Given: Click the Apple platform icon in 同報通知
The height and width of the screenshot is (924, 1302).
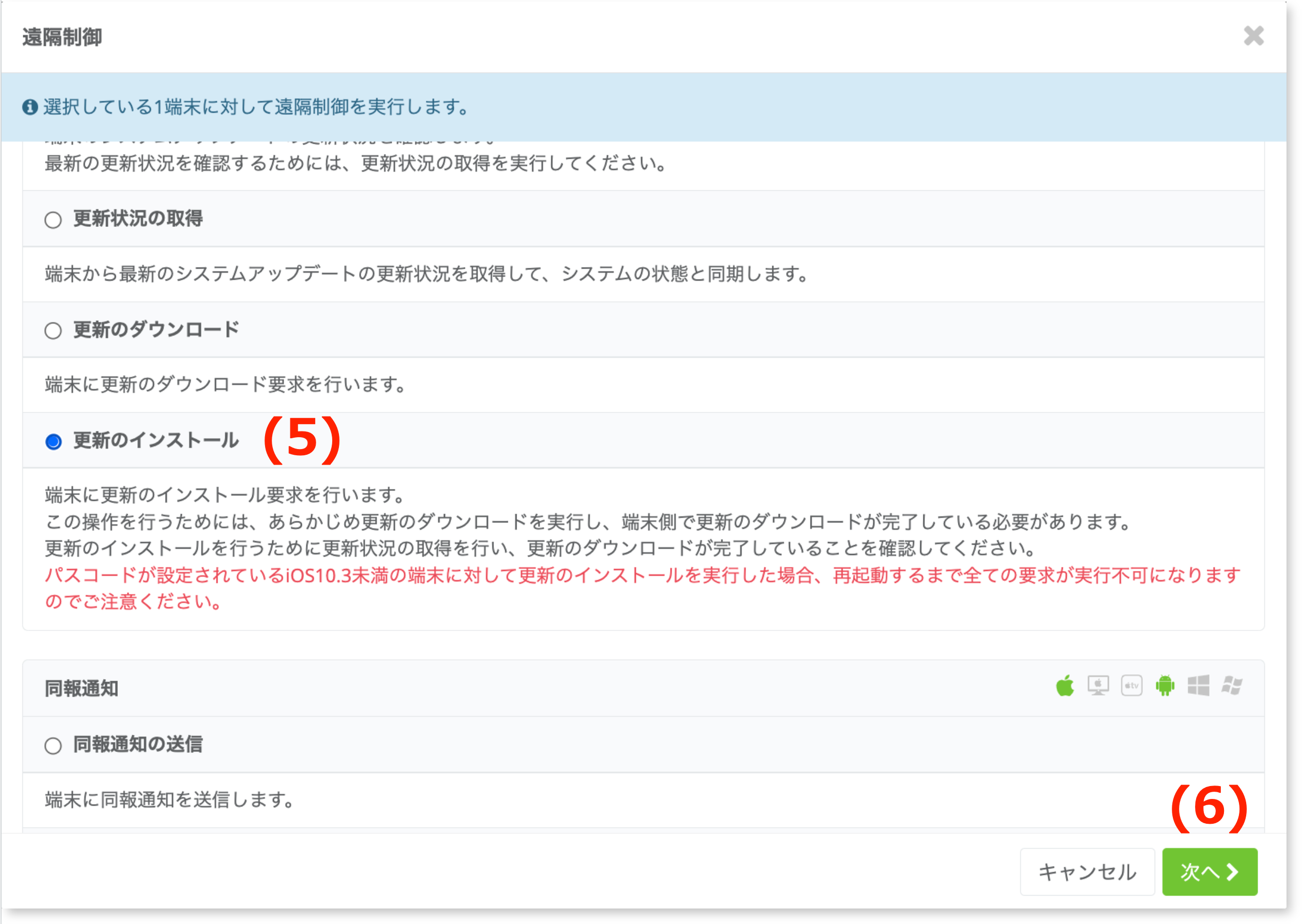Looking at the screenshot, I should point(1065,686).
